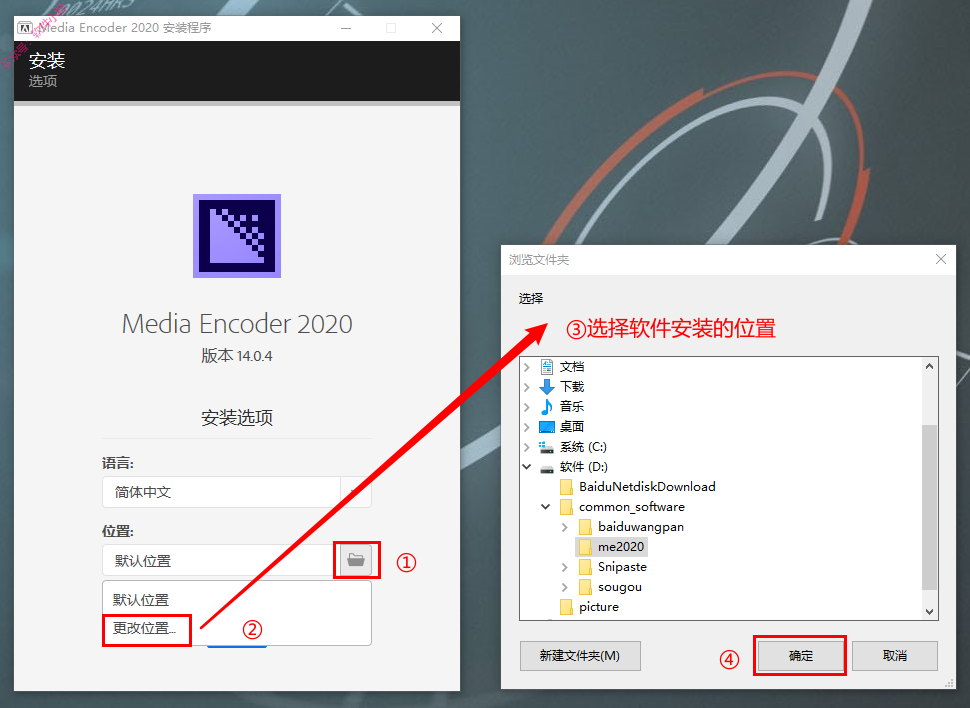Click the 版本 14.0.4 version text
Image resolution: width=970 pixels, height=708 pixels.
(237, 356)
